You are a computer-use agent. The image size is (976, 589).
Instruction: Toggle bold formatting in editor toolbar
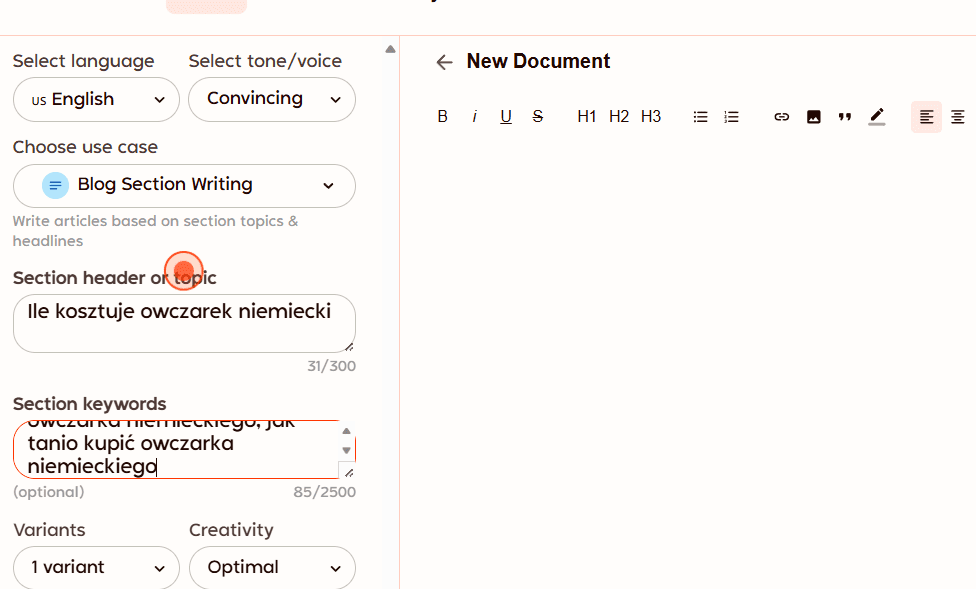(442, 117)
